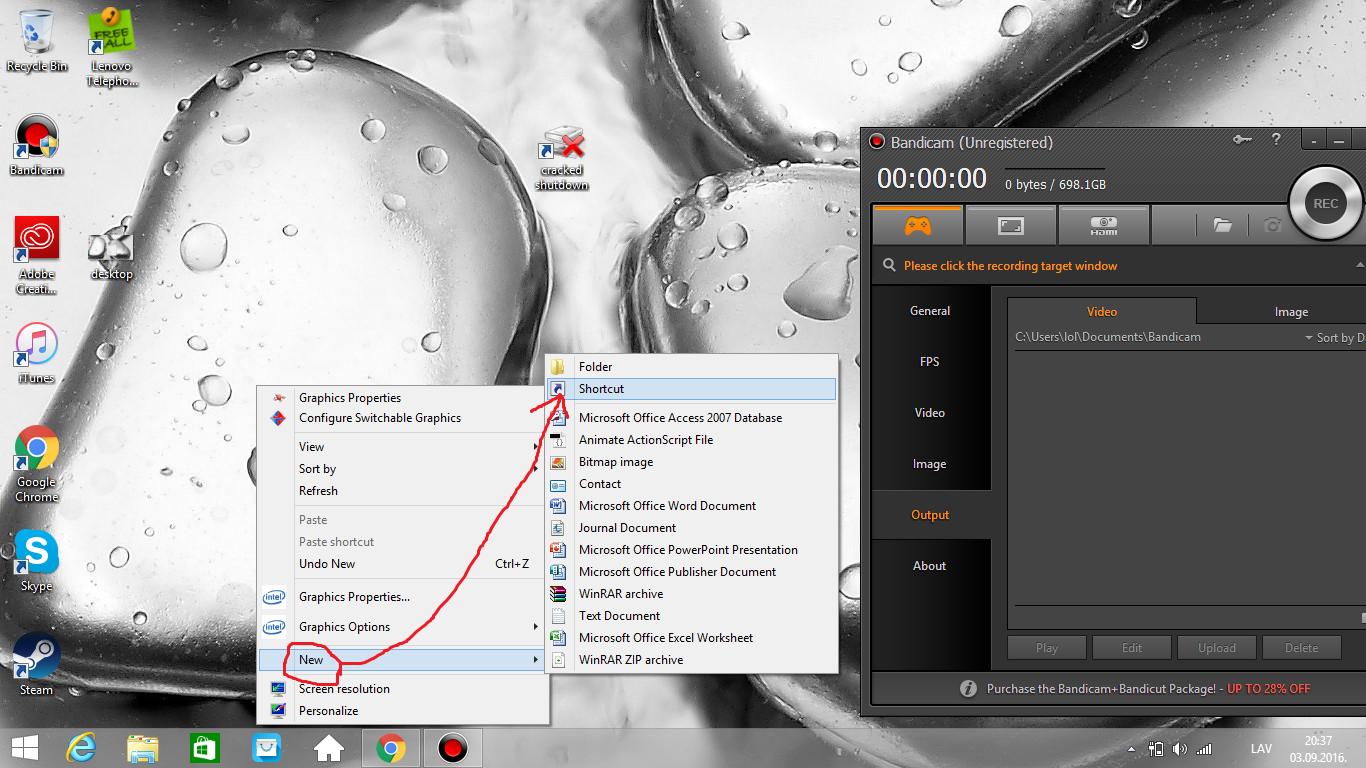Launch Internet Explorer from the taskbar
1366x768 pixels.
tap(80, 747)
